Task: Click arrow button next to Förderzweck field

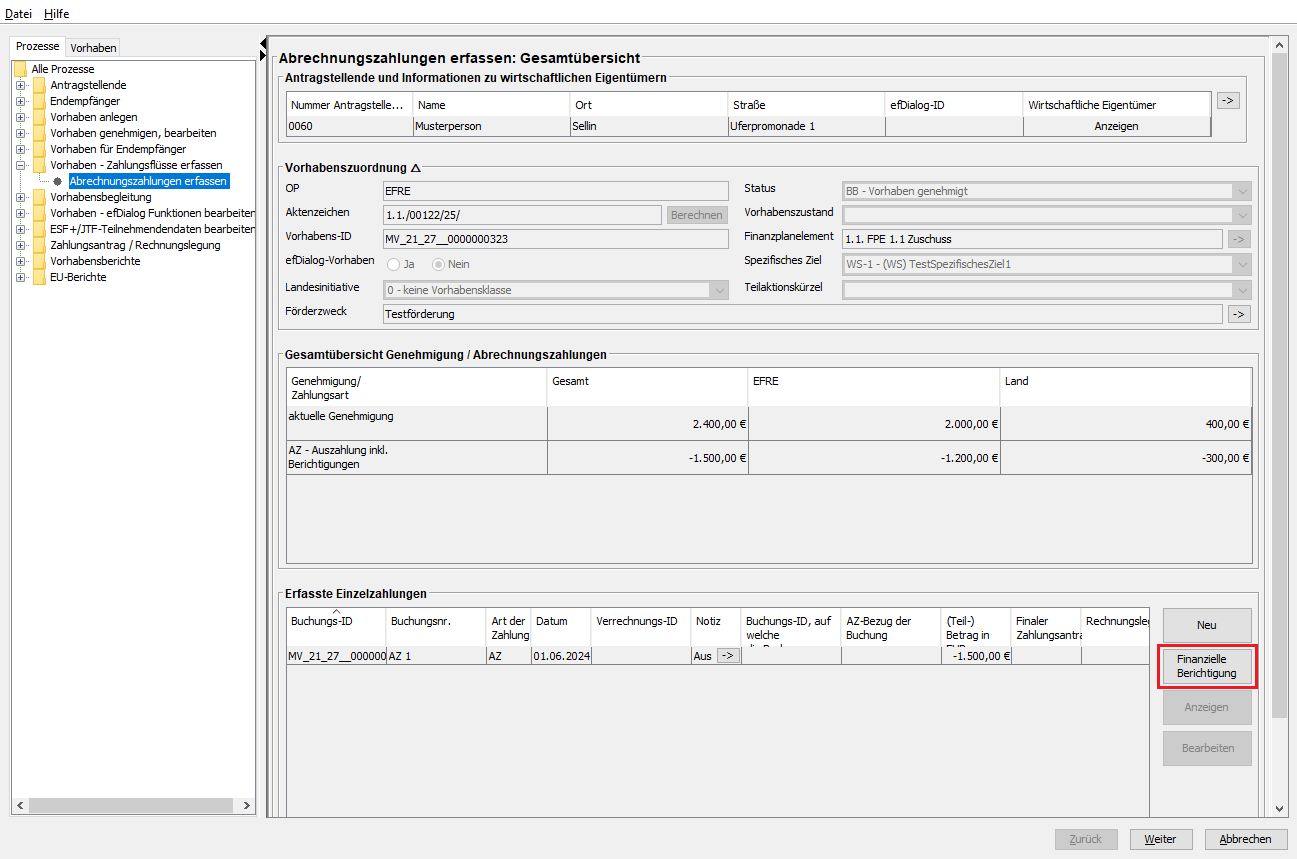Action: point(1239,314)
